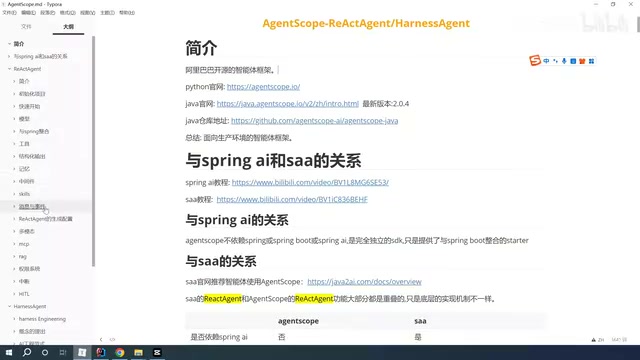The width and height of the screenshot is (640, 360).
Task: Toggle Sogou punctuation mode icon
Action: click(x=555, y=61)
